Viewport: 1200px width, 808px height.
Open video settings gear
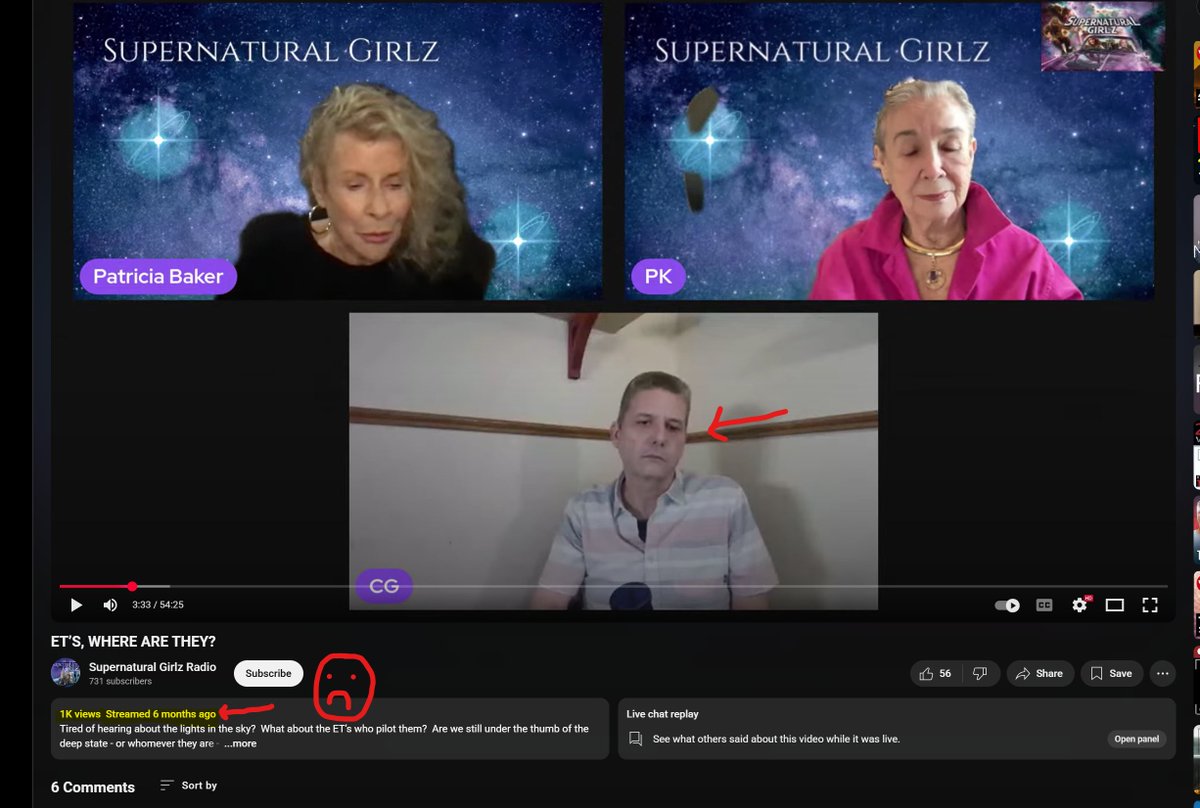click(1080, 605)
